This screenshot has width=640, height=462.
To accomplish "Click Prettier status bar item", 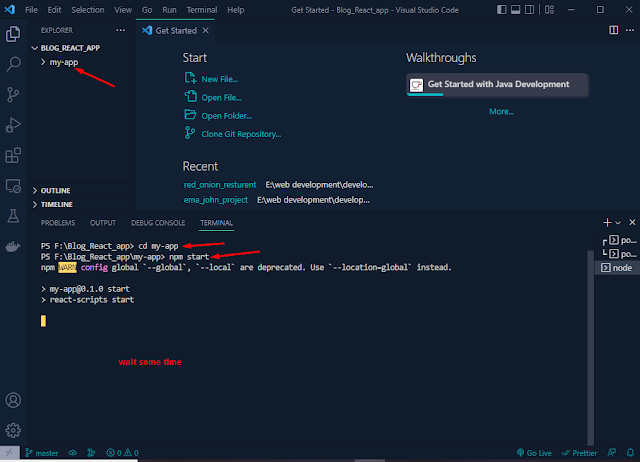I will pos(580,453).
